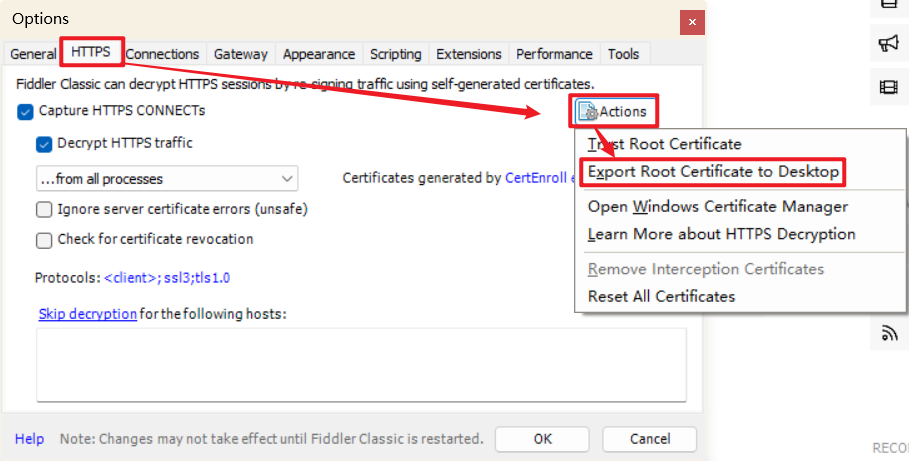Enable Check for certificate revocation

click(44, 240)
